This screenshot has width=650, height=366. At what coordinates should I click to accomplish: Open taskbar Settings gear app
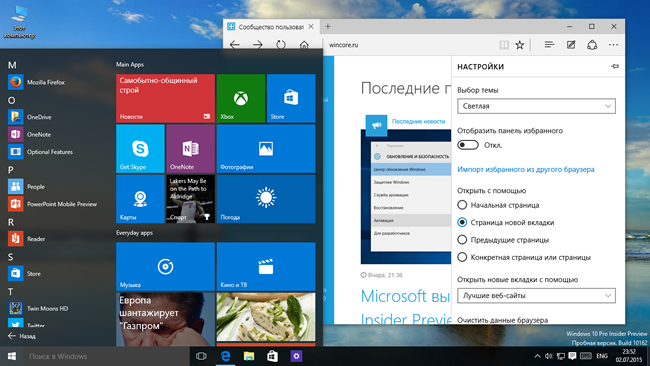296,356
